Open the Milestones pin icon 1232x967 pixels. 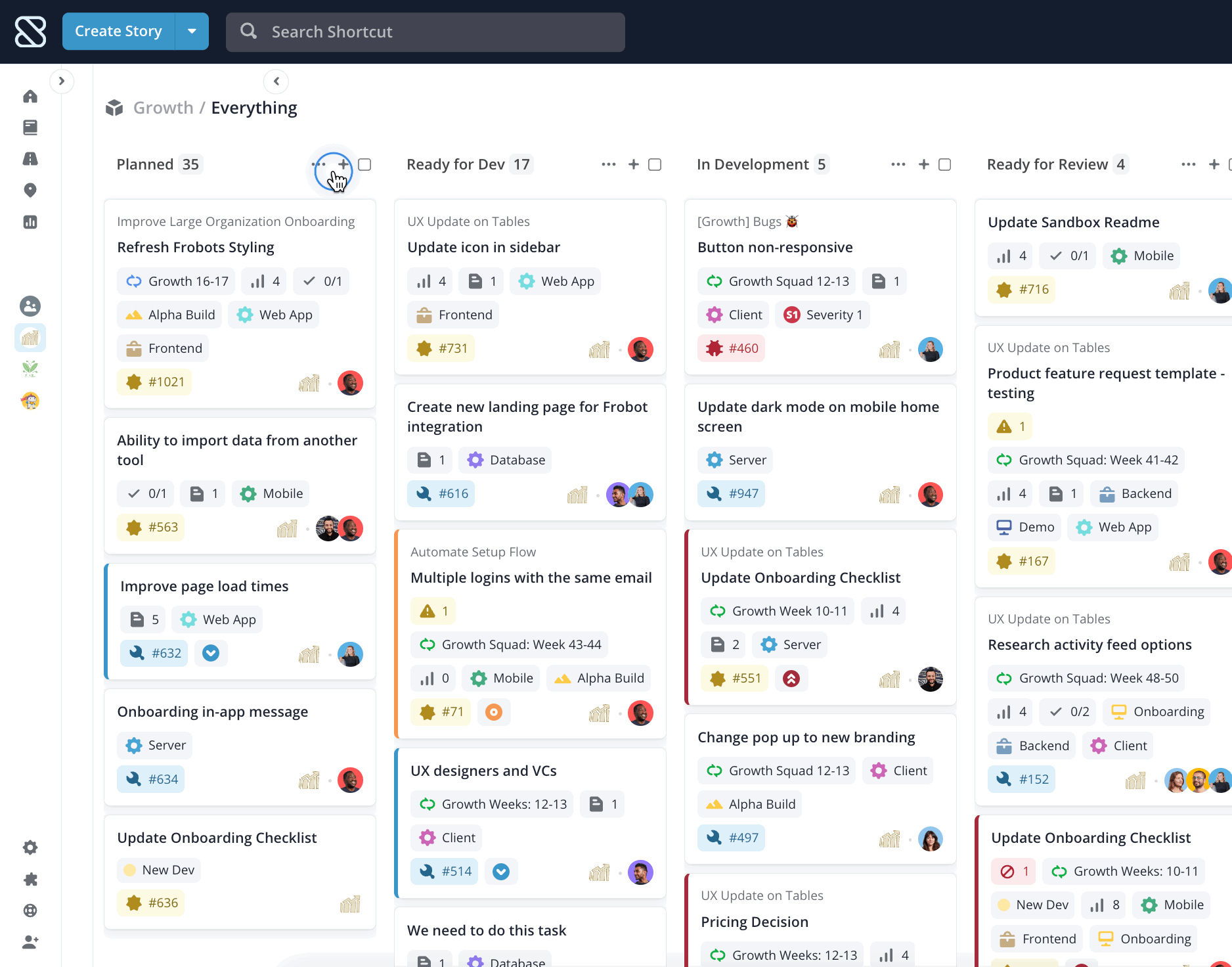click(30, 191)
